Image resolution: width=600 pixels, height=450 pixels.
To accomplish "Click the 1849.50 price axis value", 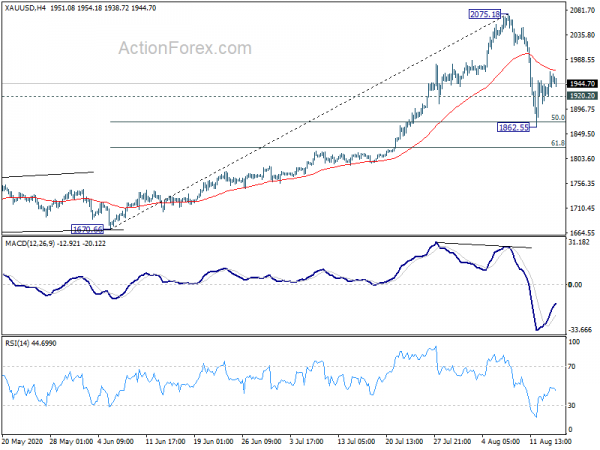I will pos(582,134).
